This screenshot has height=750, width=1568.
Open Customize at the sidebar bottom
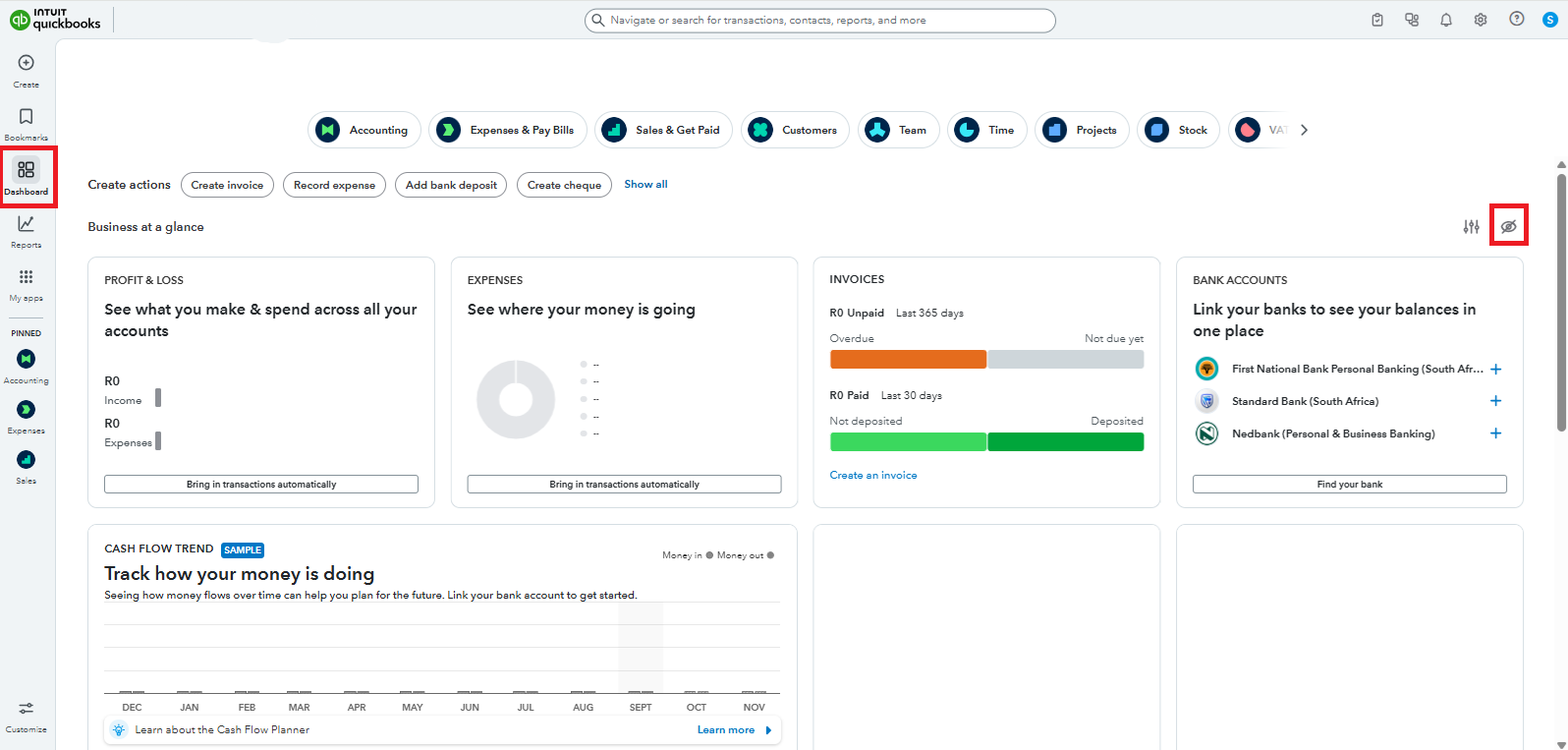tap(27, 717)
